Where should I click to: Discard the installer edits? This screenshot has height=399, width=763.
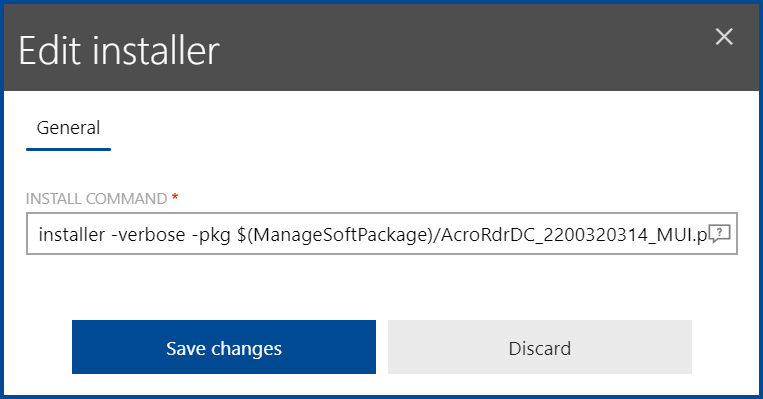coord(540,347)
